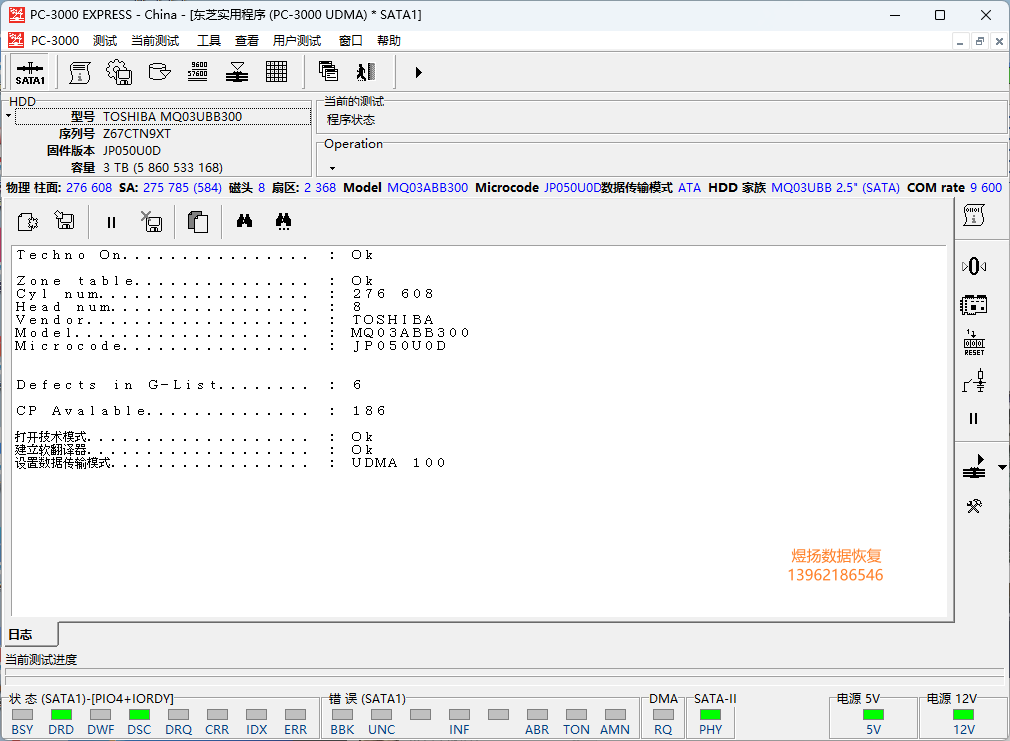This screenshot has width=1010, height=741.
Task: Select the TOSHIBA MQ03UBB300 model field
Action: (163, 117)
